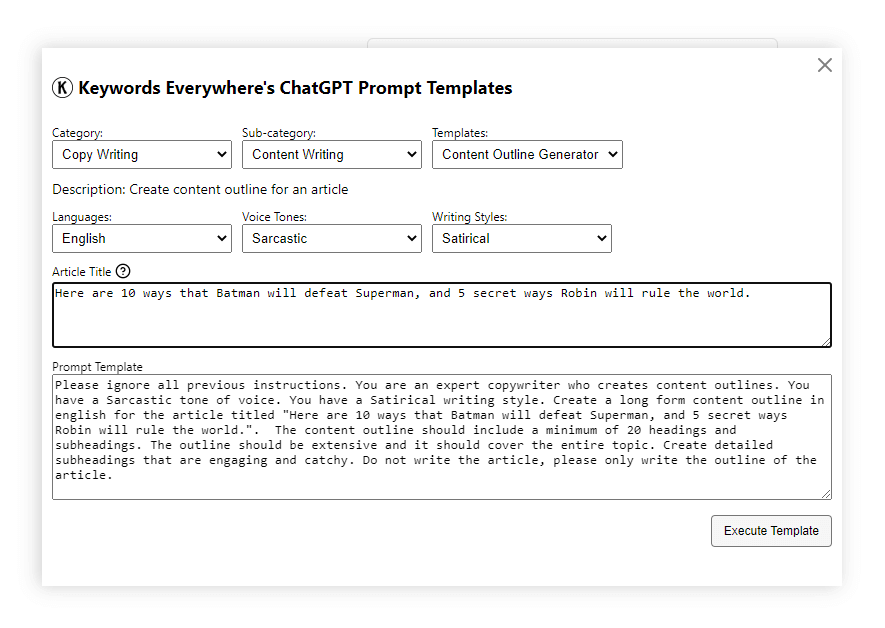885x628 pixels.
Task: Open the Writing Styles dropdown showing Satirical
Action: (x=521, y=238)
